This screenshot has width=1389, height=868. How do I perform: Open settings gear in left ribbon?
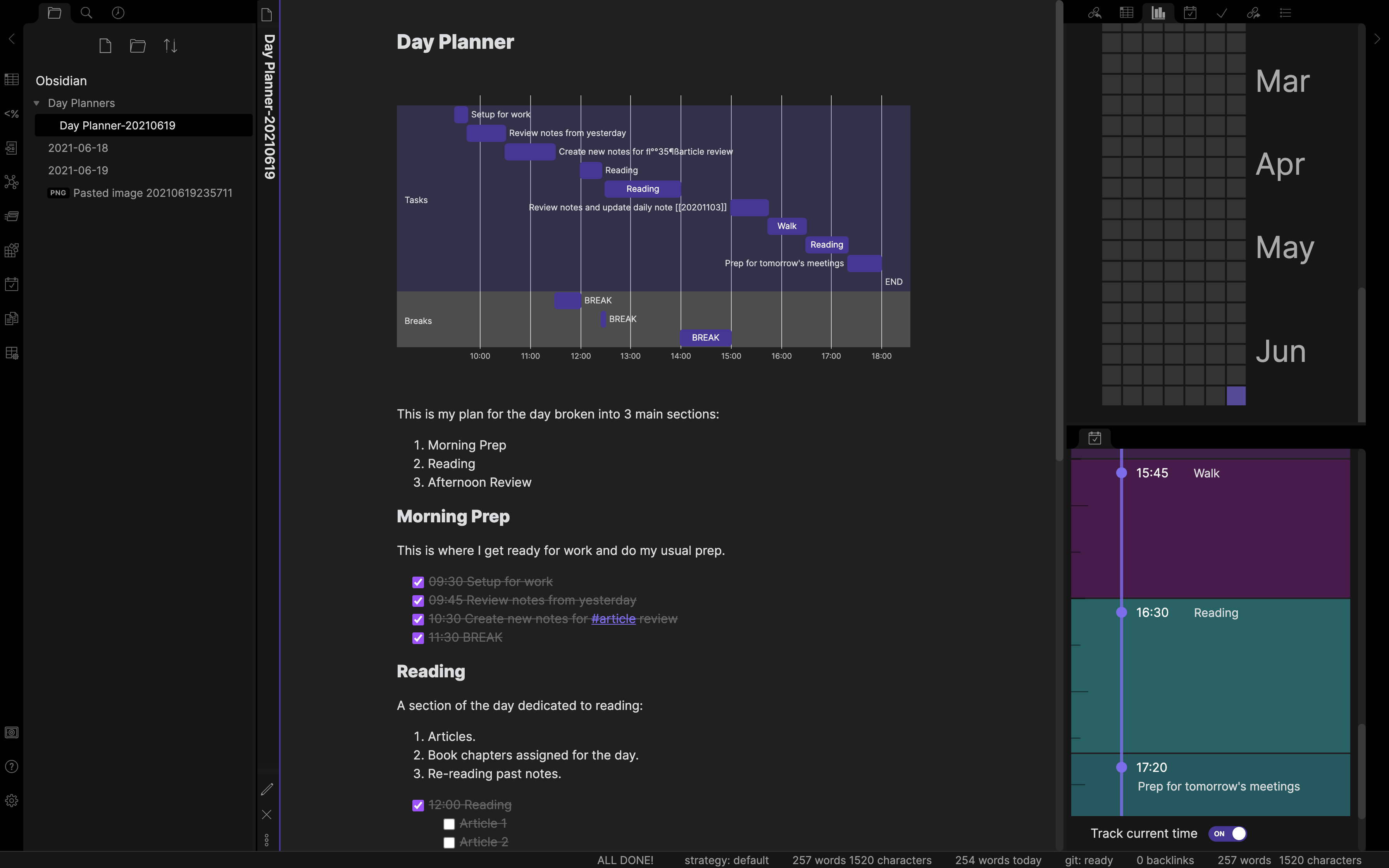tap(12, 800)
